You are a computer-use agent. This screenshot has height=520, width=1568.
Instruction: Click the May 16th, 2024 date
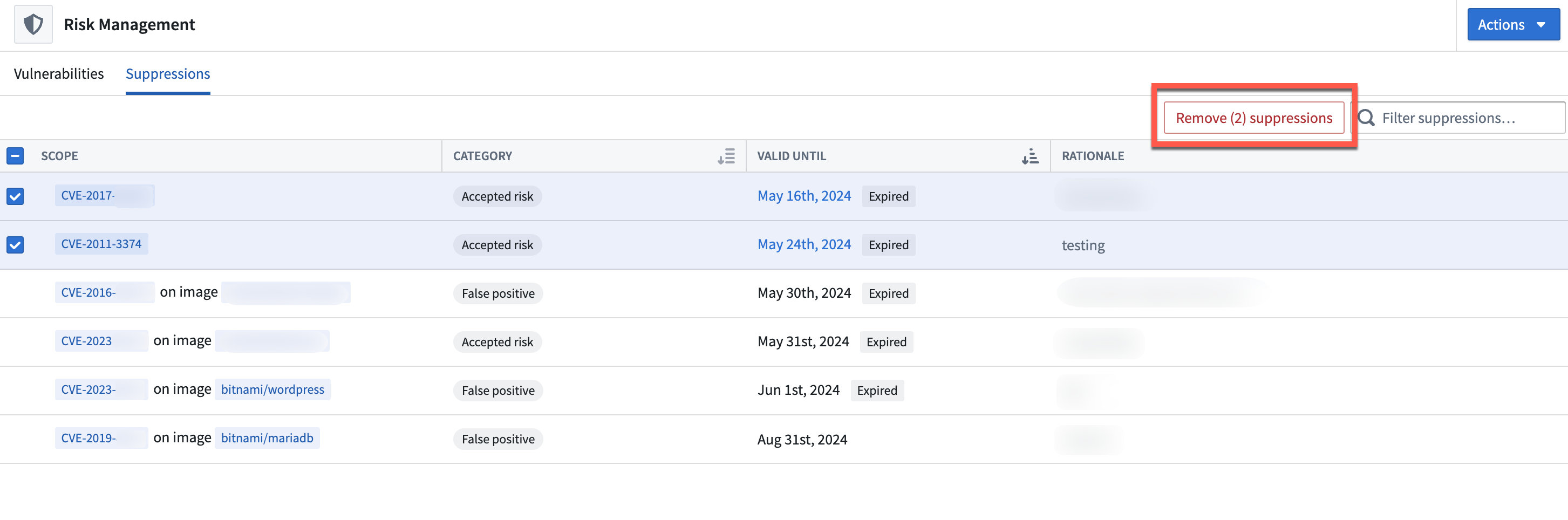pos(804,196)
